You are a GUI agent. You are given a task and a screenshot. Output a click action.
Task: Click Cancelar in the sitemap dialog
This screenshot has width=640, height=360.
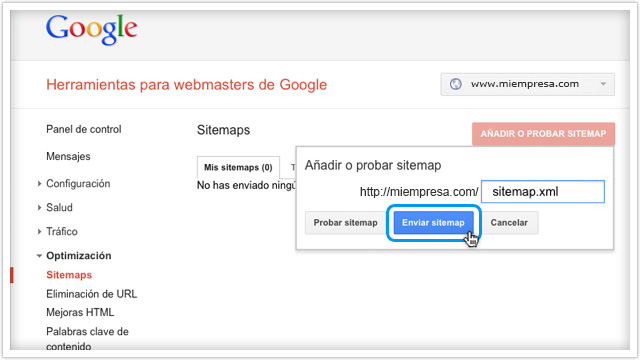(x=509, y=222)
